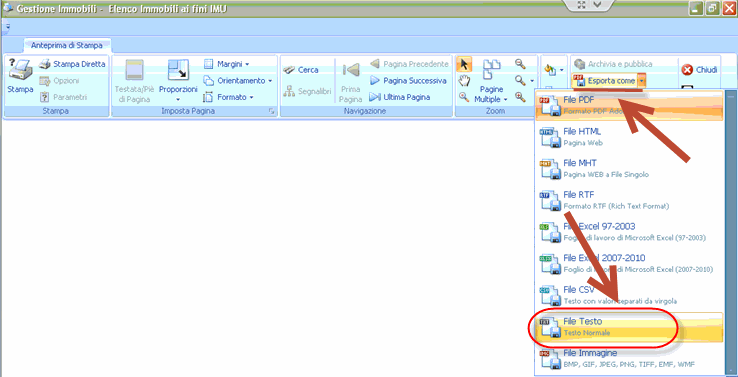738x377 pixels.
Task: Select the magnifier tool below the hand
Action: coord(465,97)
